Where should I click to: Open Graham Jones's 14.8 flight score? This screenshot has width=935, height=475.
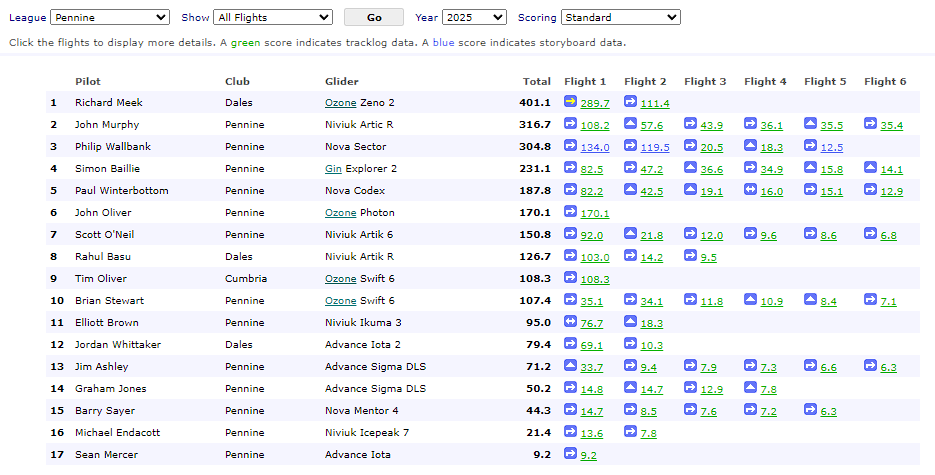point(592,390)
